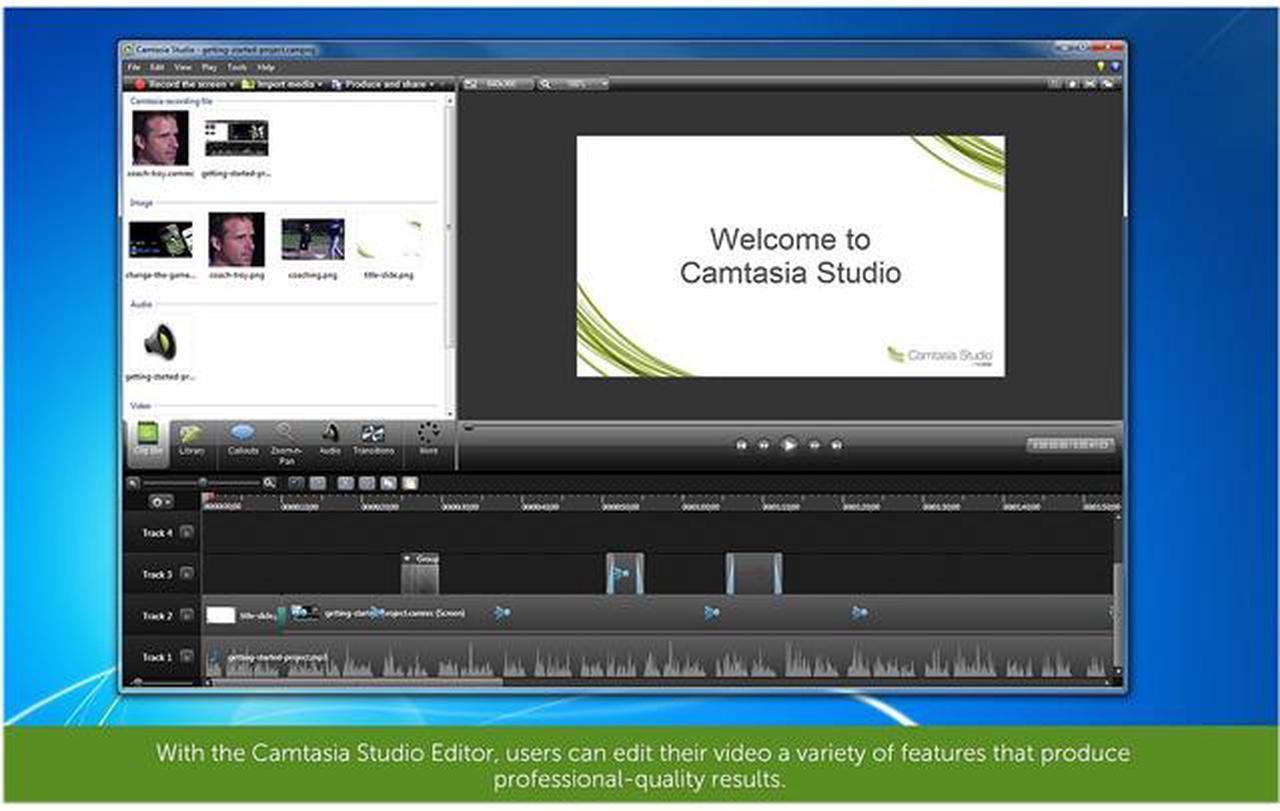
Task: Click the sixth edit button on timeline toolbar
Action: point(409,483)
